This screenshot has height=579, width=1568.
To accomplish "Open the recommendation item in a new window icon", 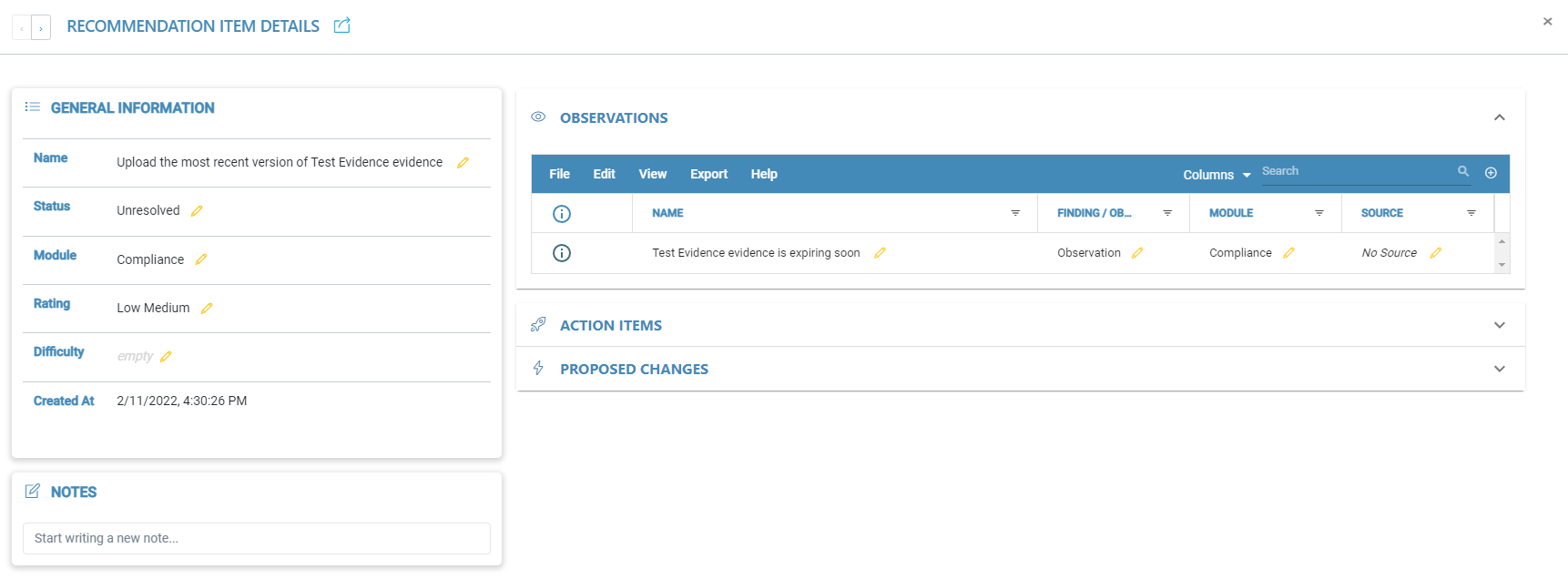I will (342, 25).
